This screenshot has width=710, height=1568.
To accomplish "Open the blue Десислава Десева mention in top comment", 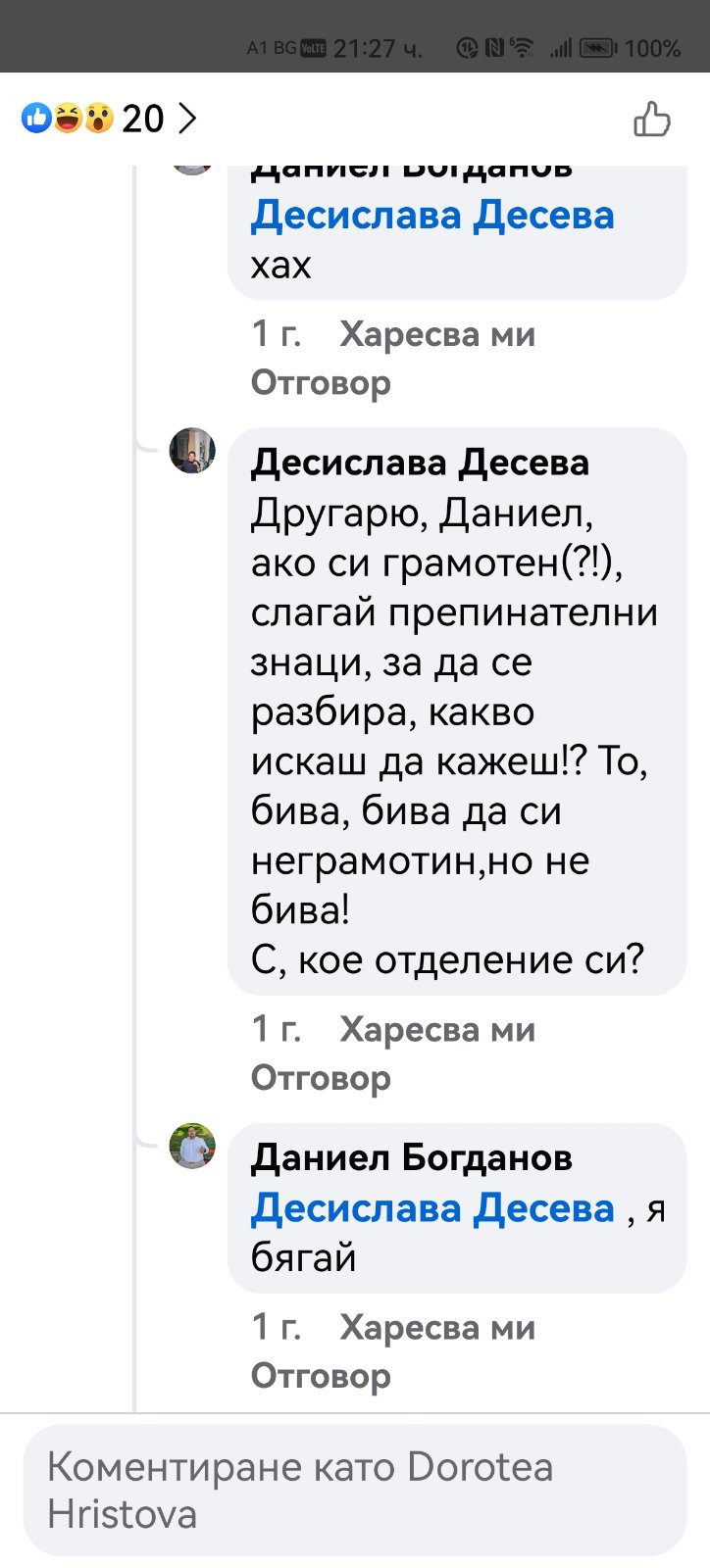I will click(x=432, y=216).
